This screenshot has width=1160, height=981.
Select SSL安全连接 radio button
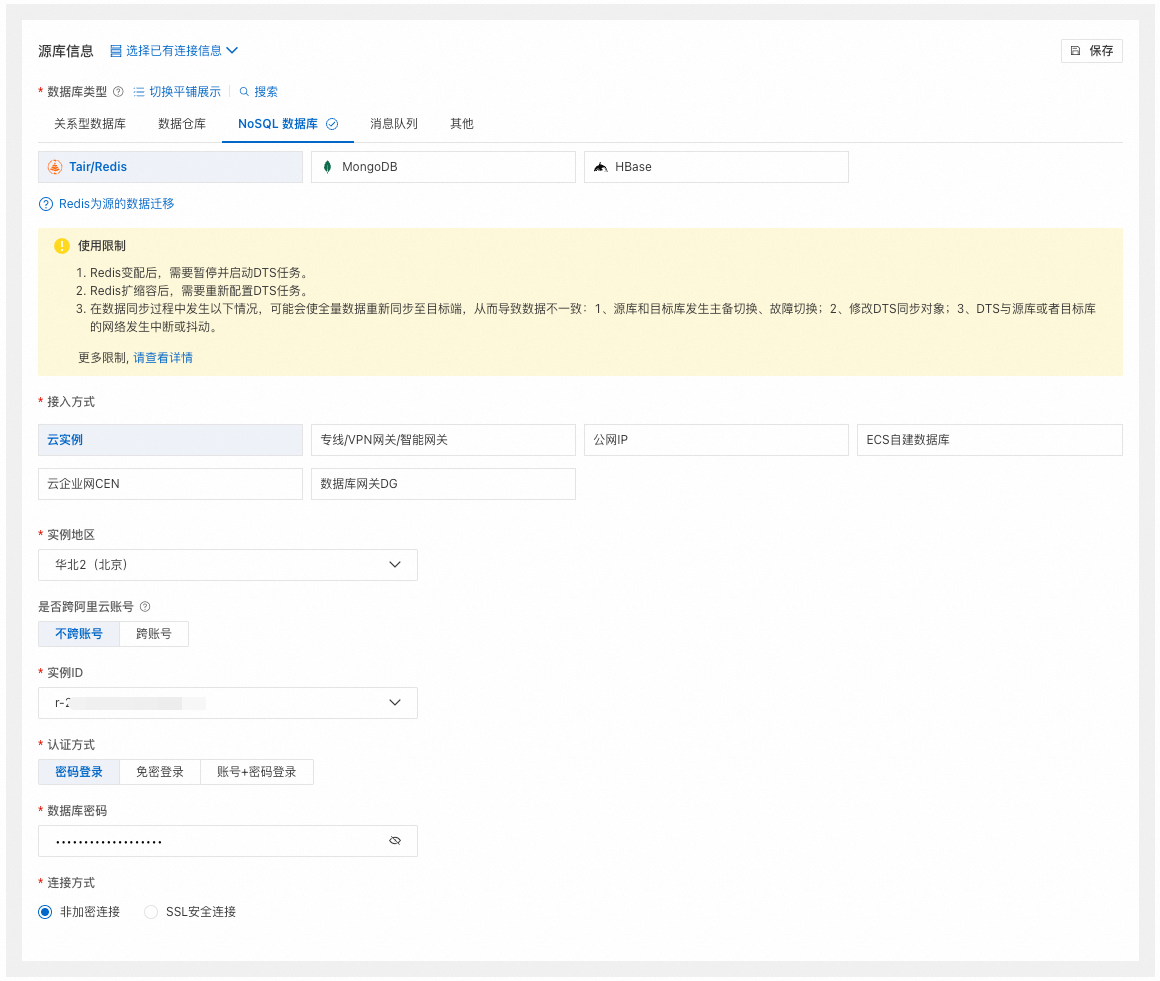151,912
